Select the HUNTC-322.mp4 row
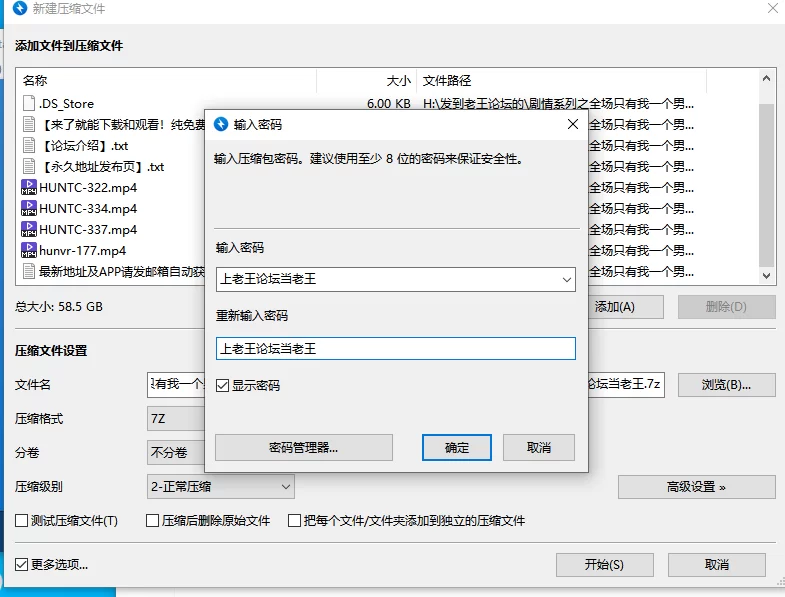Viewport: 785px width, 597px height. coord(88,188)
